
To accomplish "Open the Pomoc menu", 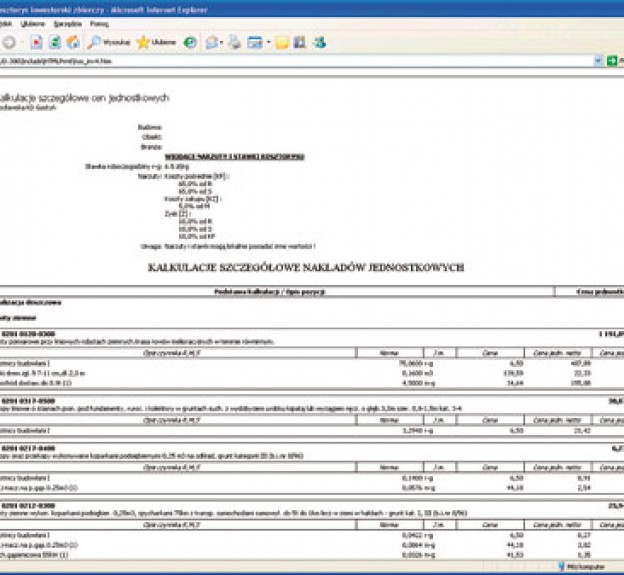I will pos(99,22).
